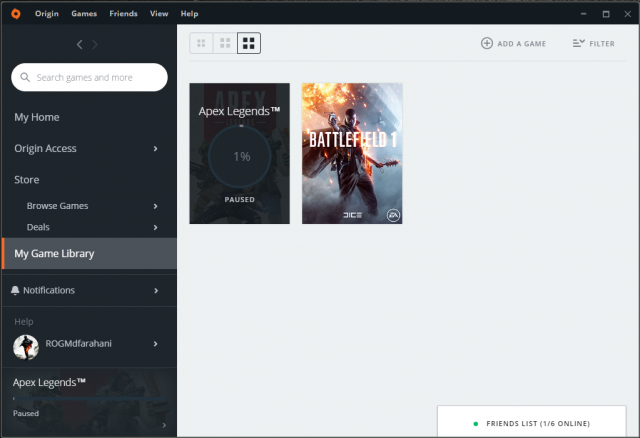The width and height of the screenshot is (640, 438).
Task: Open the Friends menu
Action: (123, 14)
